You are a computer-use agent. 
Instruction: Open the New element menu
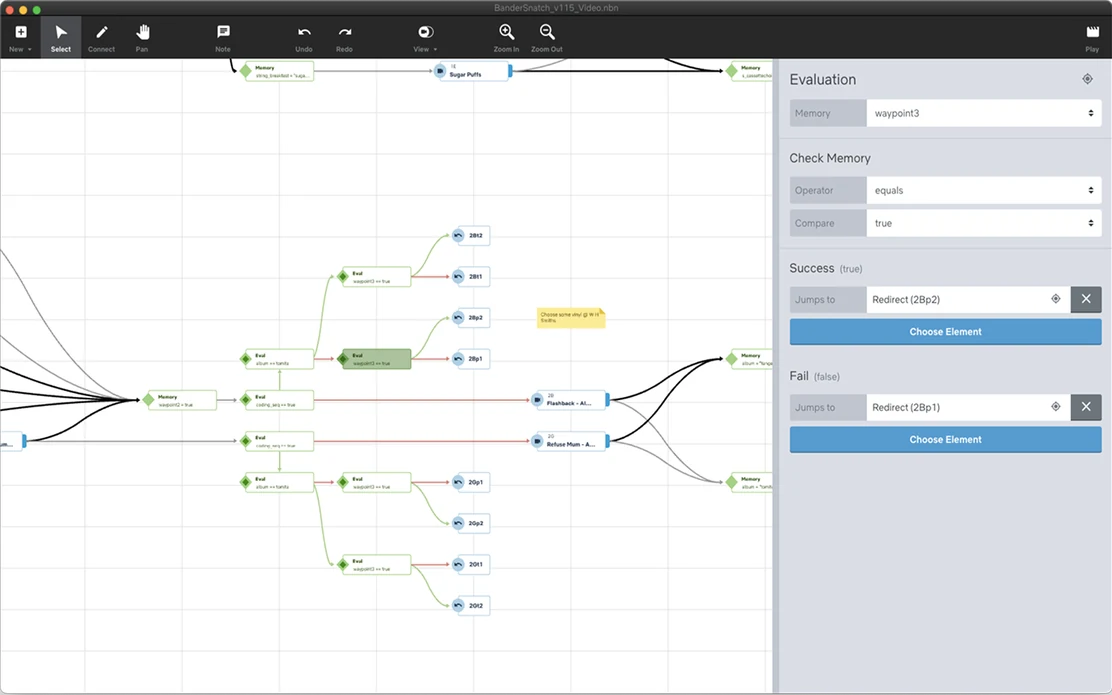coord(21,38)
